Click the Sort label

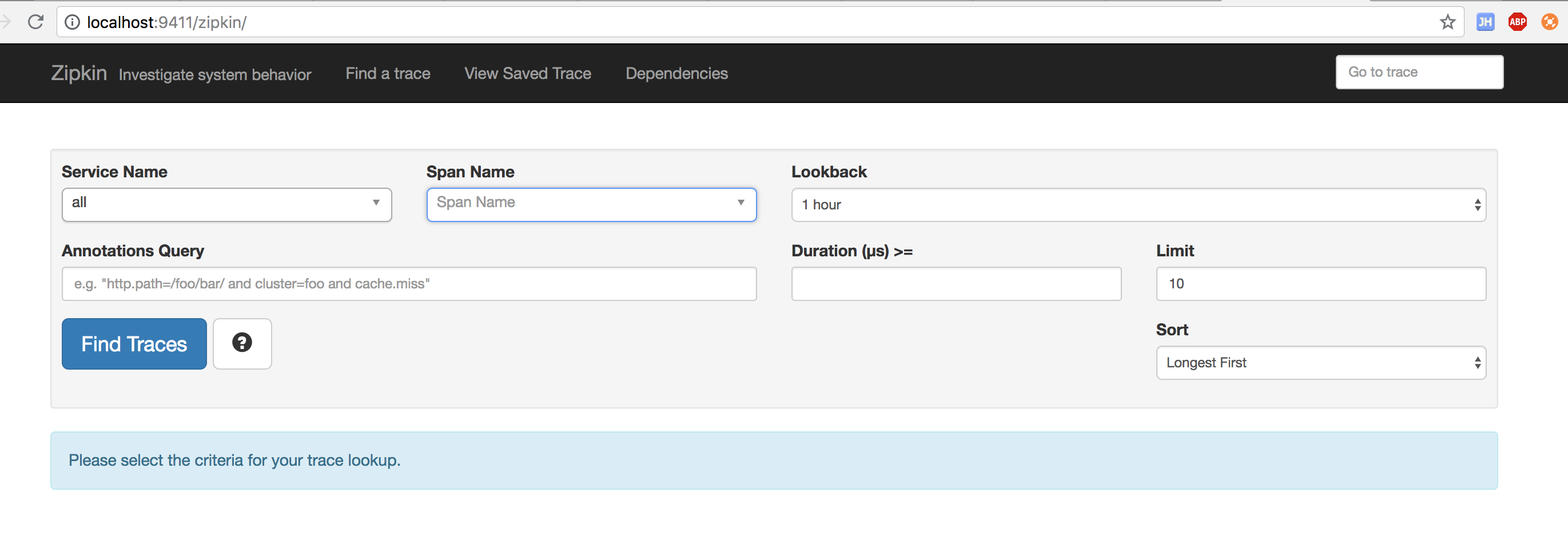[1172, 330]
